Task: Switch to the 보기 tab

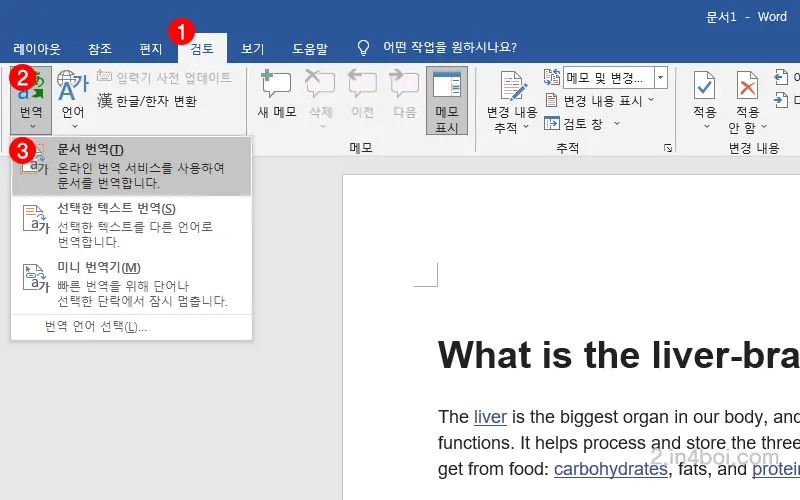Action: [x=253, y=48]
